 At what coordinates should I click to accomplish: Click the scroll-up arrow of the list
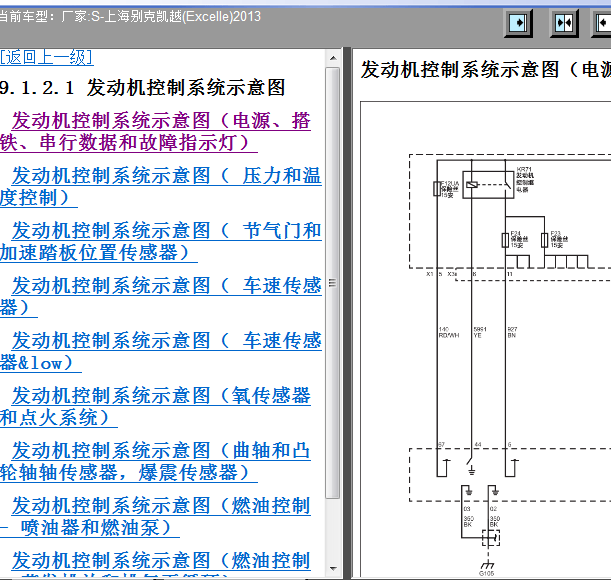[x=333, y=58]
